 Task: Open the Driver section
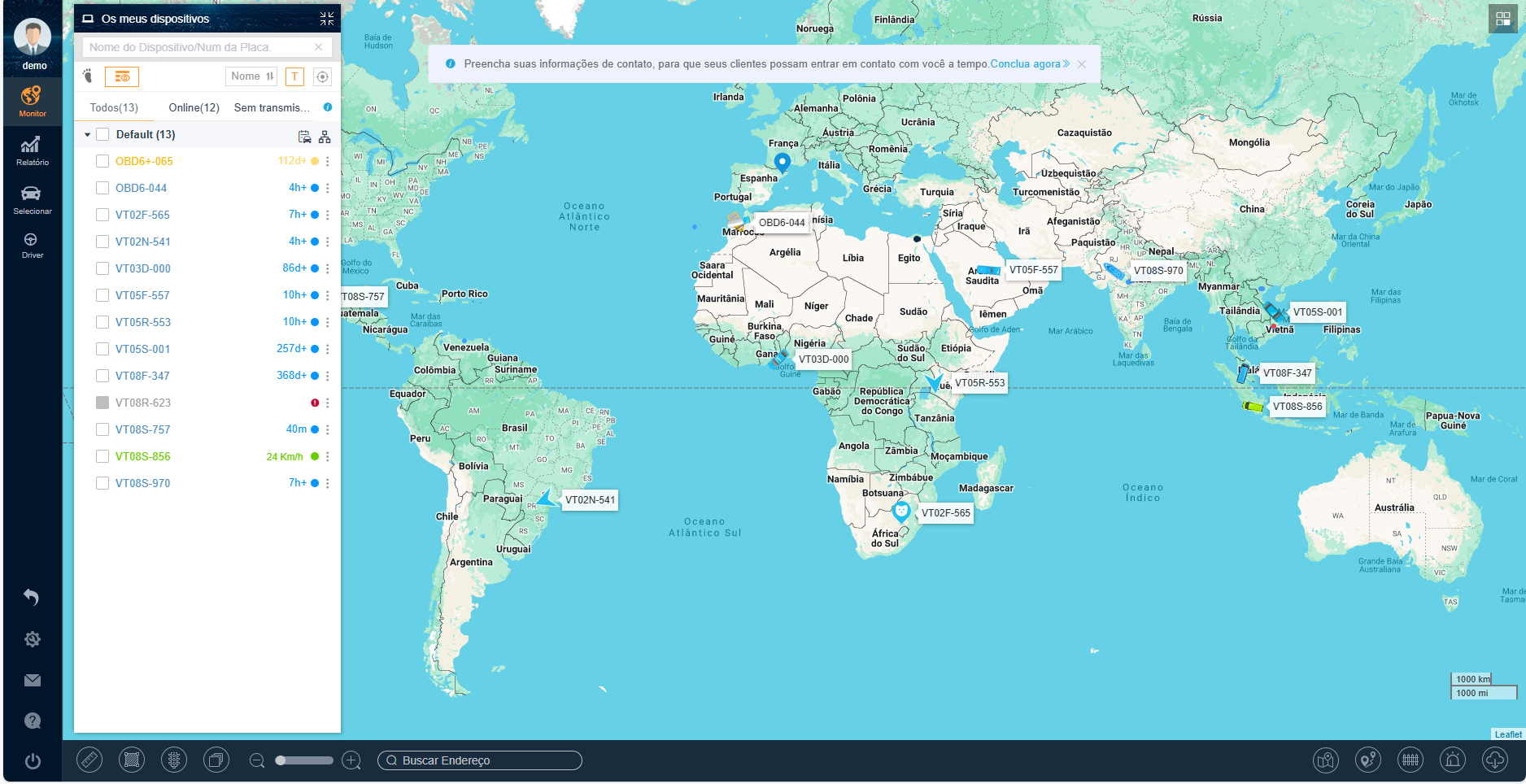[x=33, y=246]
